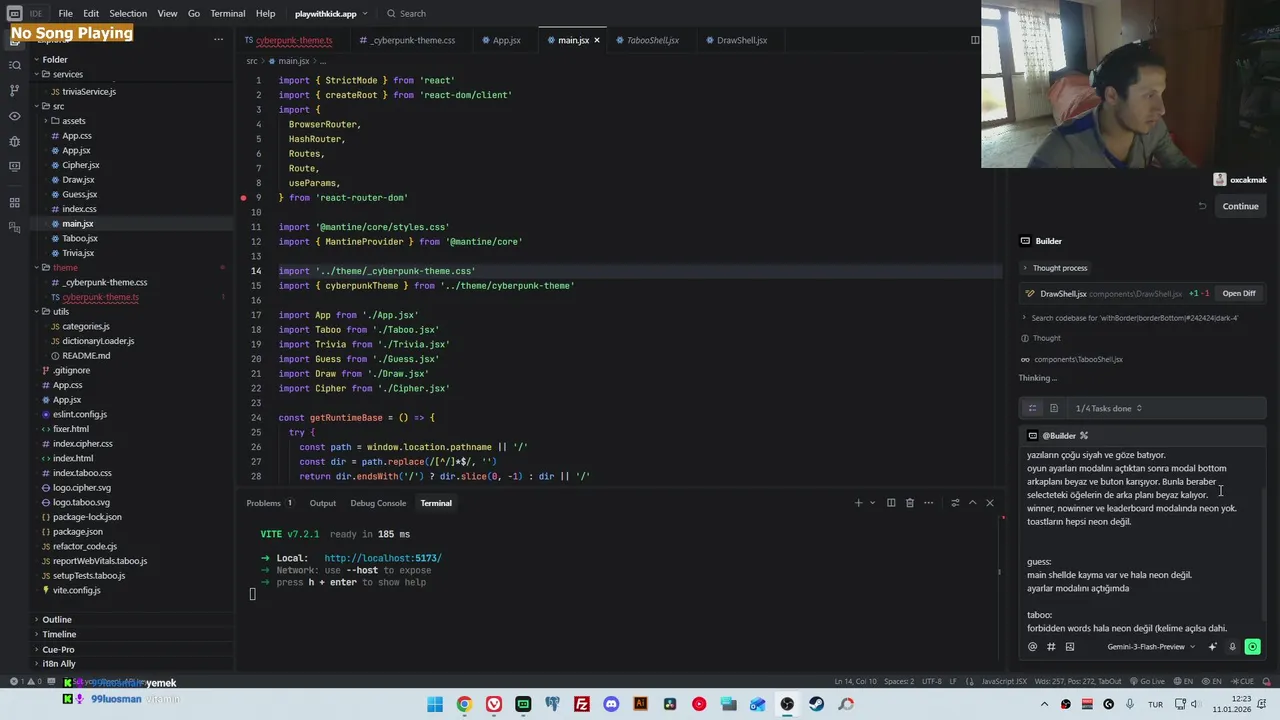Close the bottom terminal panel

(990, 503)
